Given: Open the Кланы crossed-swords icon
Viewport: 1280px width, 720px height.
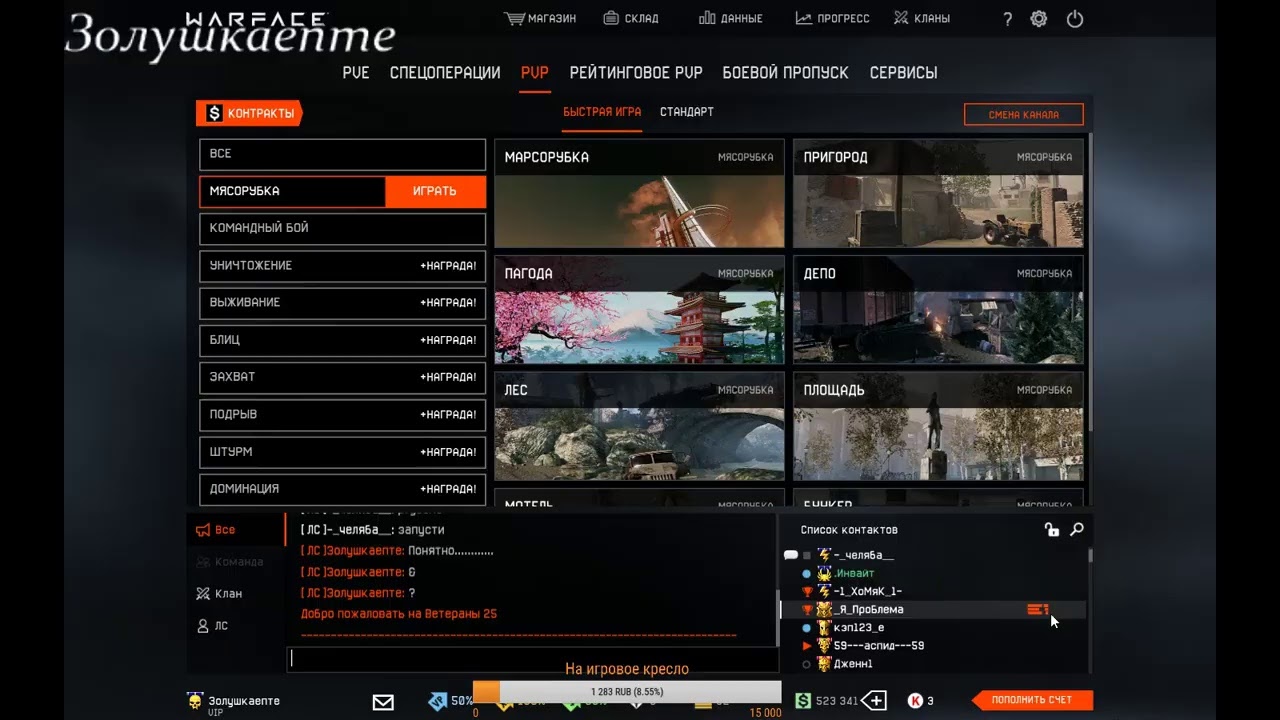Looking at the screenshot, I should click(x=901, y=18).
